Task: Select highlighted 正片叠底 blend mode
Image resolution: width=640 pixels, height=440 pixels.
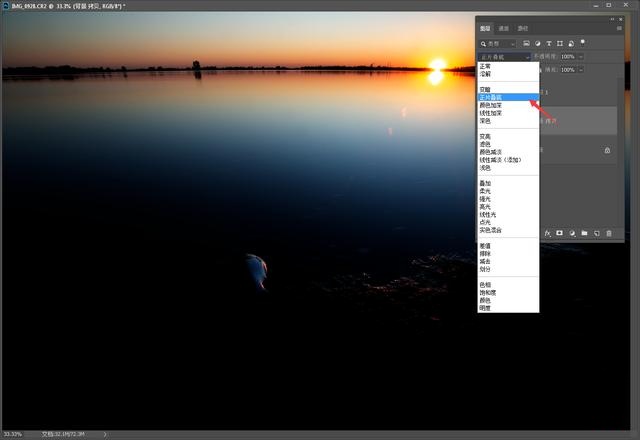Action: (508, 98)
